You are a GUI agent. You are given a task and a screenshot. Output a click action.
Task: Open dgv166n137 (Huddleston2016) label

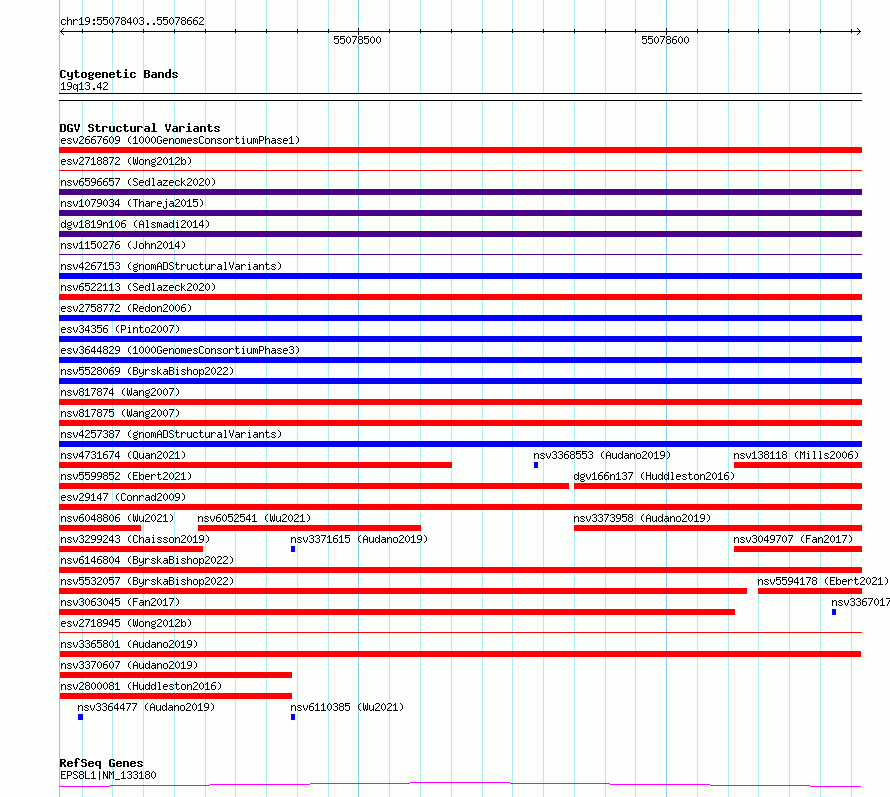[654, 476]
